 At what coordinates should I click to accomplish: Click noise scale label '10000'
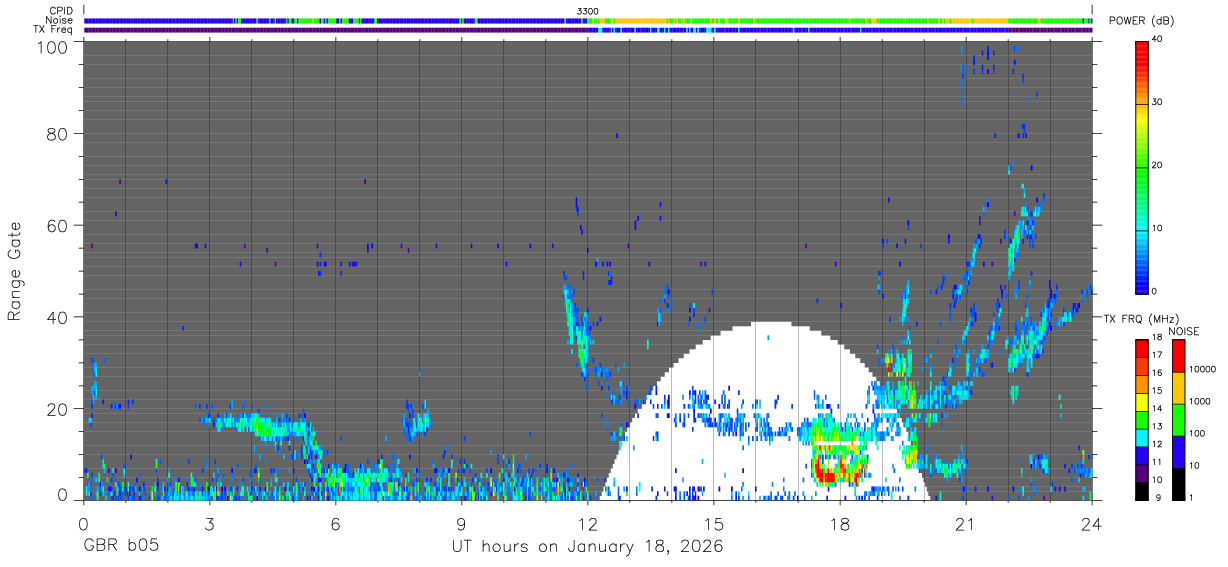click(1203, 369)
